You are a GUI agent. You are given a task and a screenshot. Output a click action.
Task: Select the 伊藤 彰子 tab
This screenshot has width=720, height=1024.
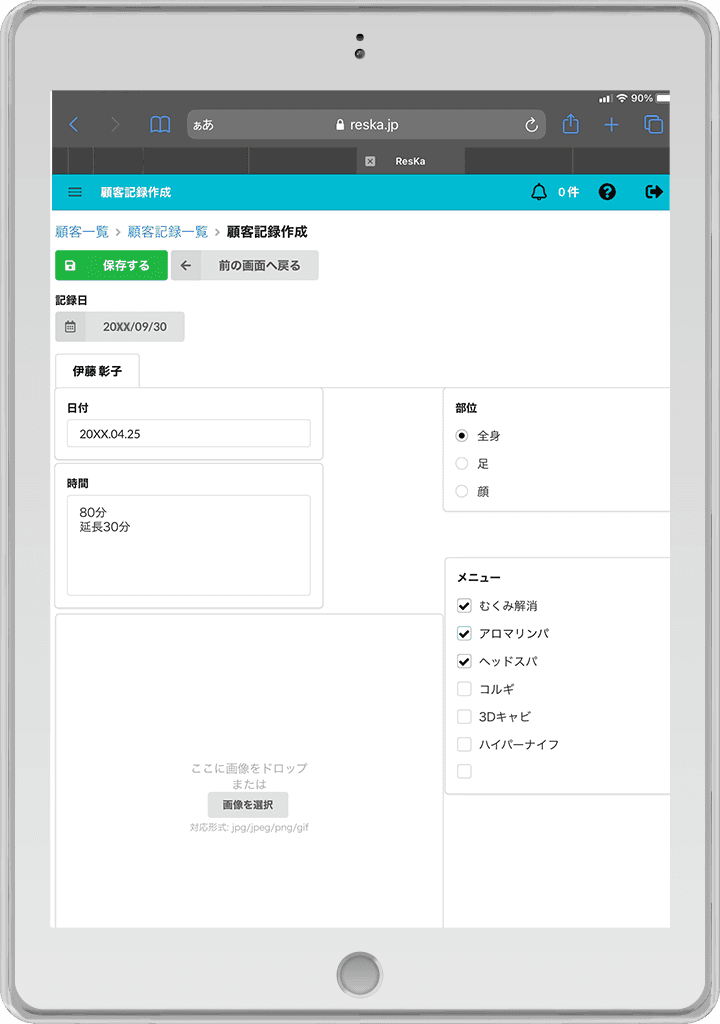[97, 371]
